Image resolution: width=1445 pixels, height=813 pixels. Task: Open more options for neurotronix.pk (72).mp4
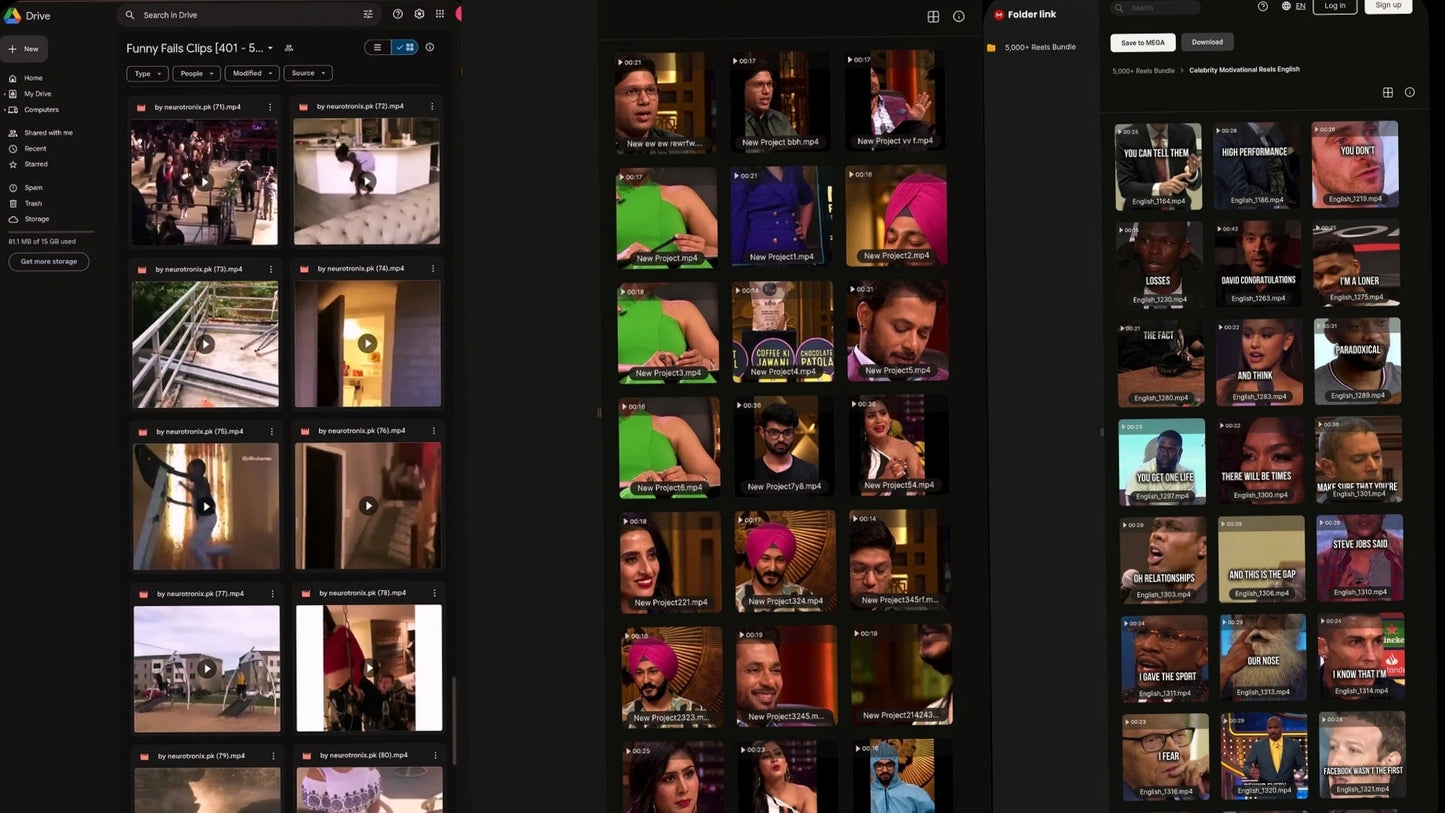pyautogui.click(x=432, y=106)
